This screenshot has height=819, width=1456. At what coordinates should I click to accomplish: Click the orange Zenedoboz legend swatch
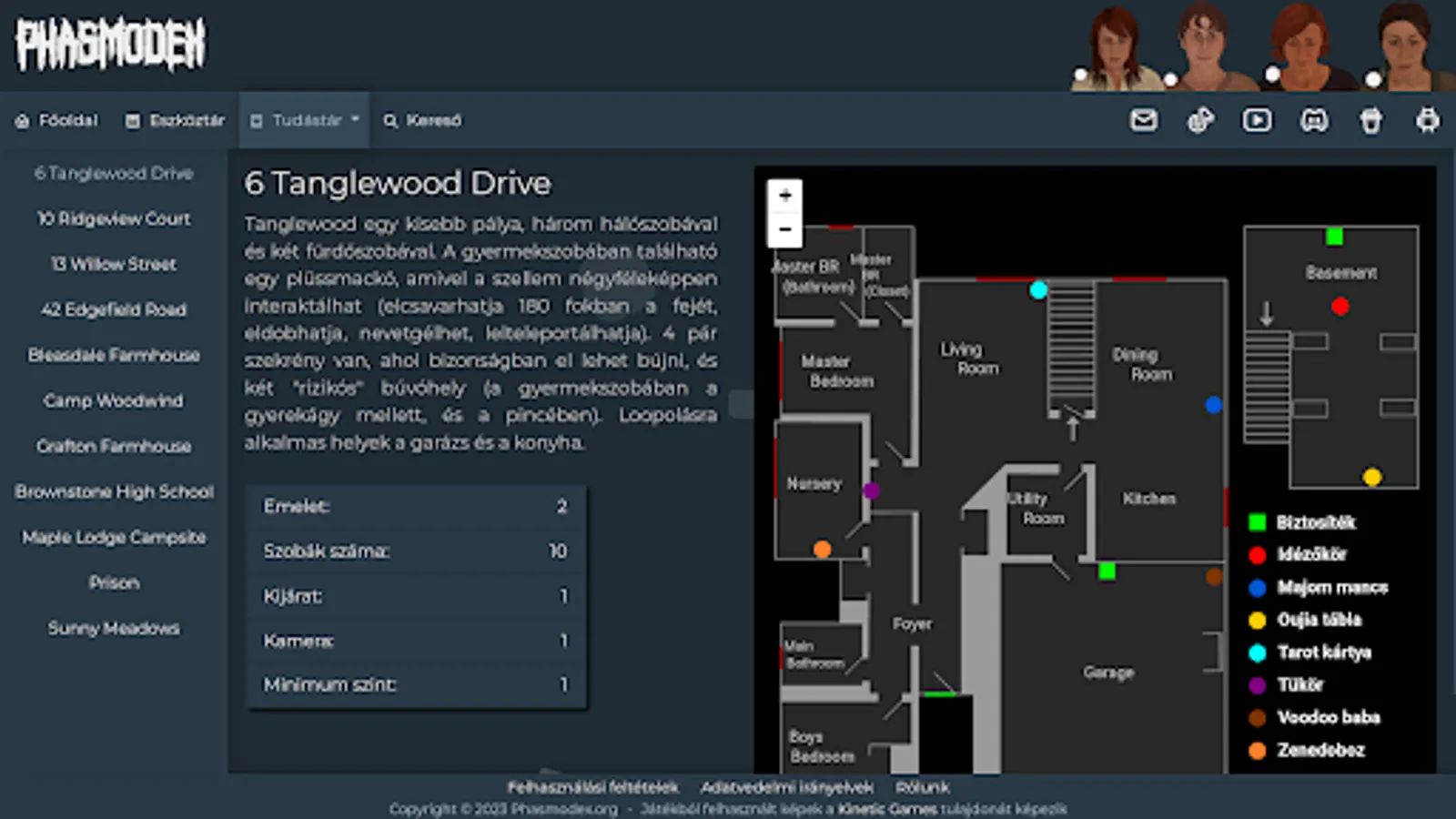tap(1258, 750)
